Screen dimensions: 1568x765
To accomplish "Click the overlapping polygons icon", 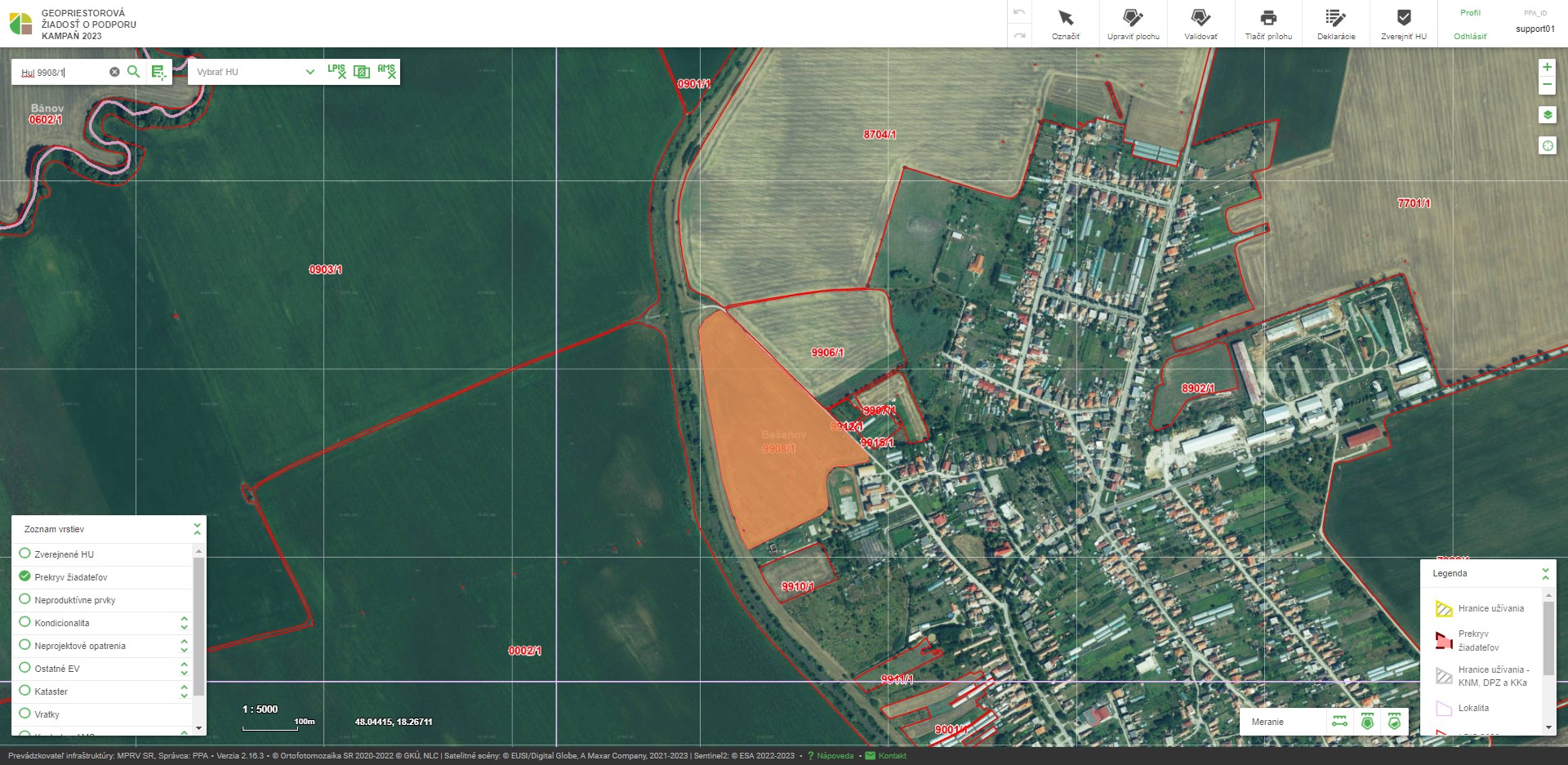I will point(362,72).
